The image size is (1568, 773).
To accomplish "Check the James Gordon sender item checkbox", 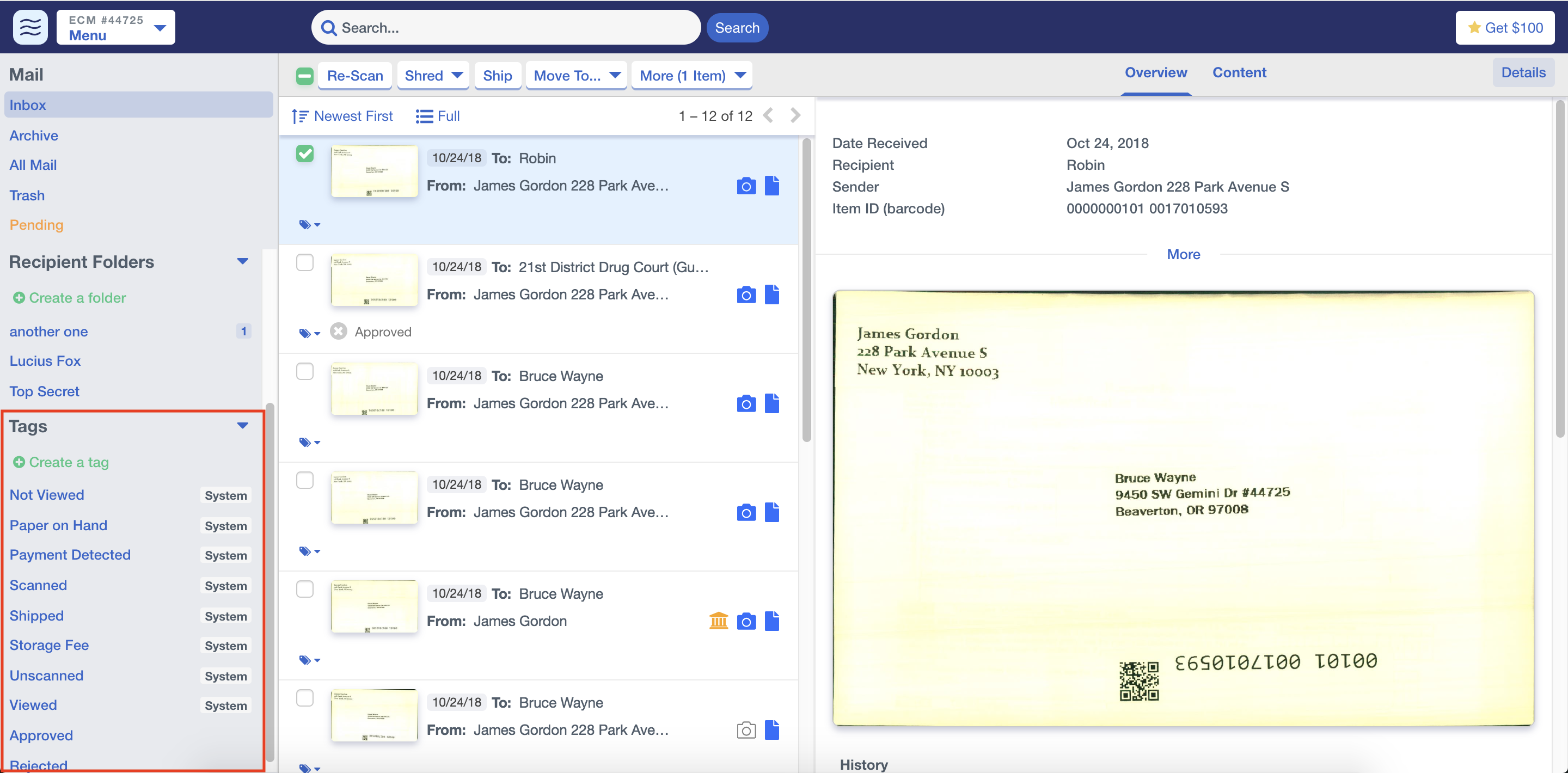I will (304, 589).
